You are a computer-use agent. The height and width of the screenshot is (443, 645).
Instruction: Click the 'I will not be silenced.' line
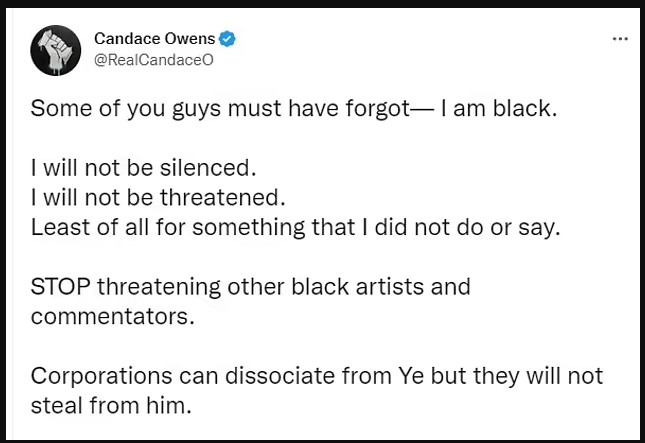tap(144, 168)
